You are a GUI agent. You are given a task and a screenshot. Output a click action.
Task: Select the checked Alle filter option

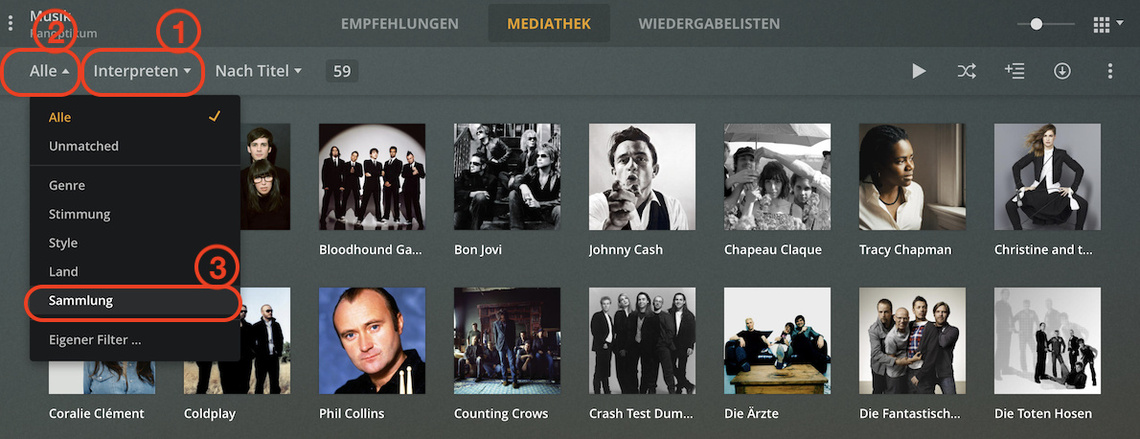point(135,117)
